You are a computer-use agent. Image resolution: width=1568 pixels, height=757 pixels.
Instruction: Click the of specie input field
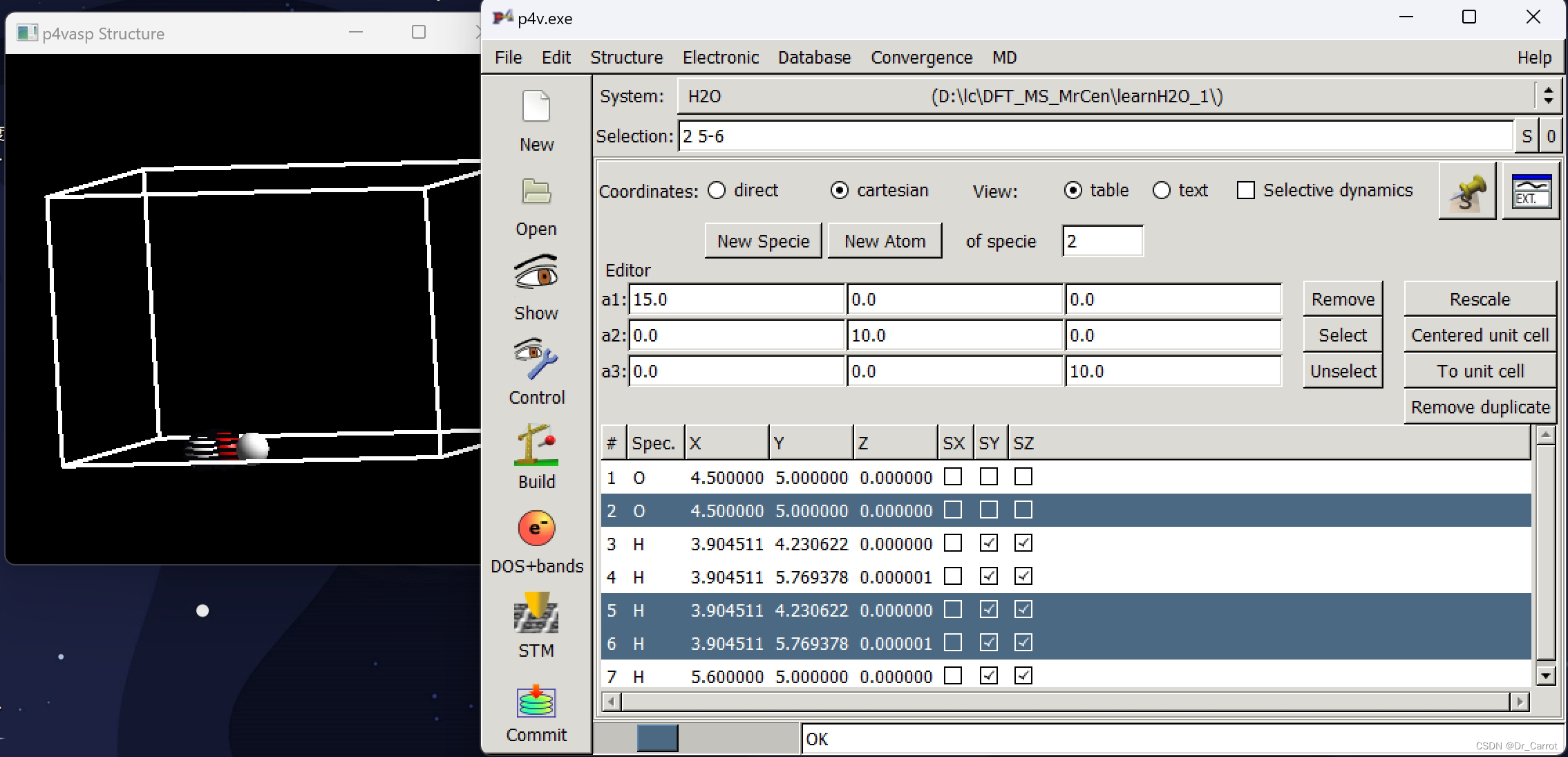point(1102,241)
